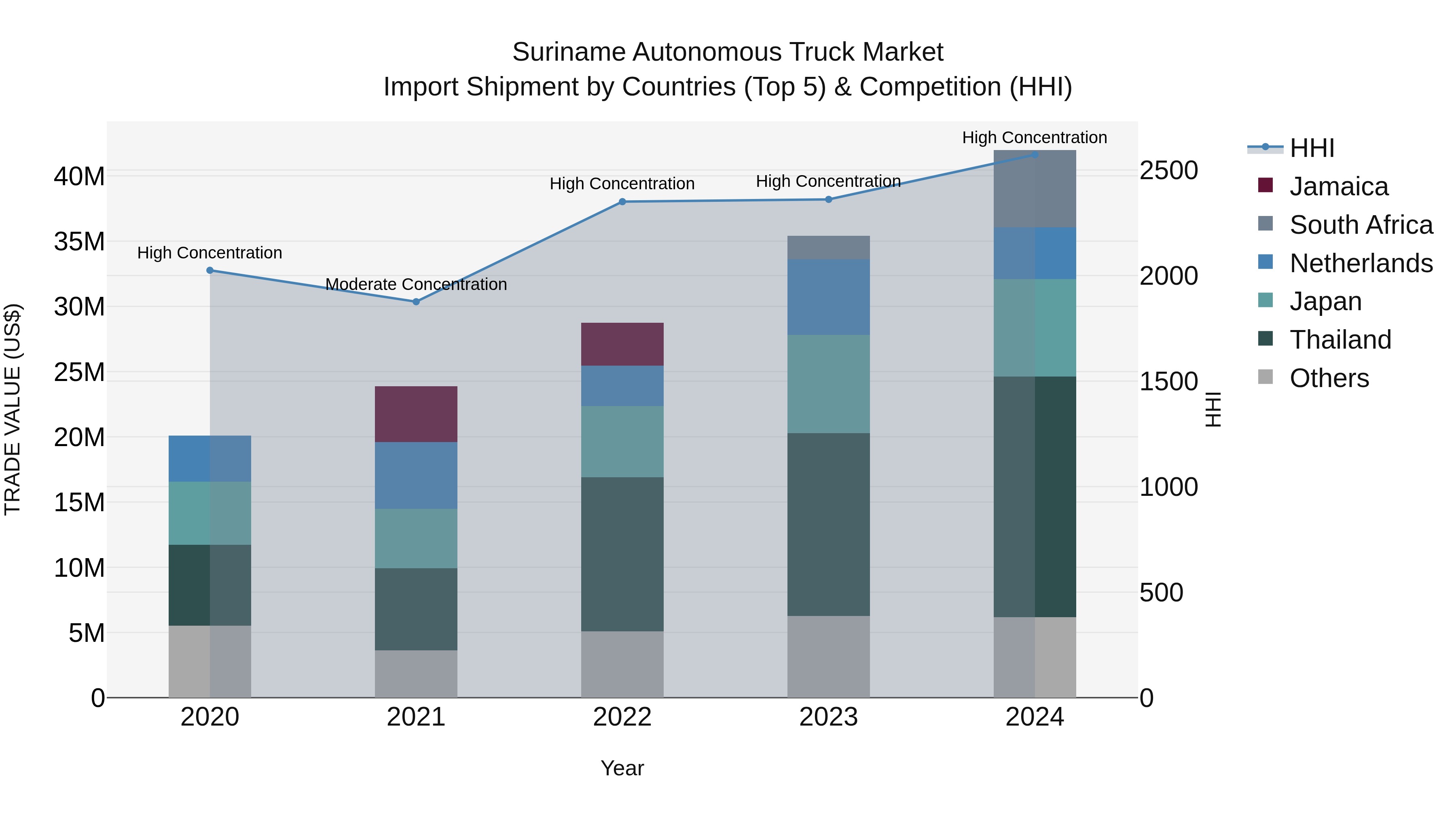The image size is (1456, 819).
Task: Click the 40M tick on trade value axis
Action: point(79,176)
